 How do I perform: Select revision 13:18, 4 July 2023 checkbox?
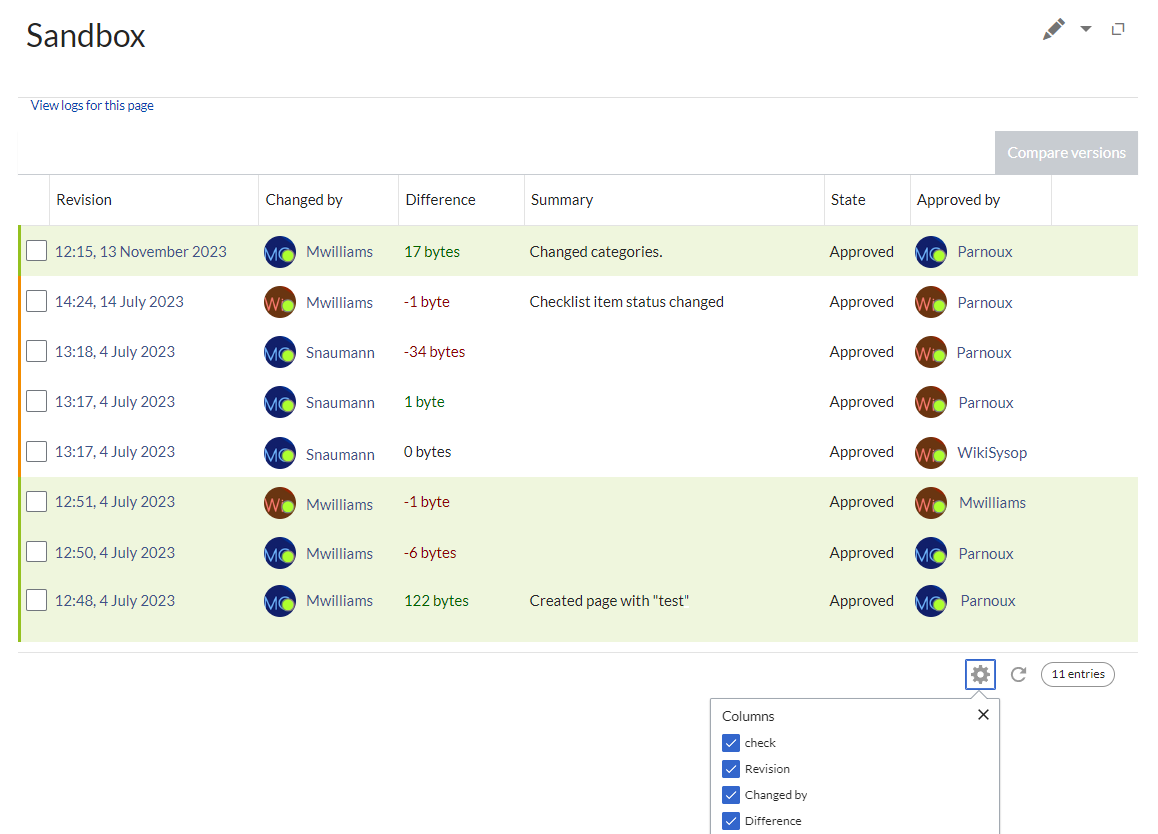tap(36, 352)
